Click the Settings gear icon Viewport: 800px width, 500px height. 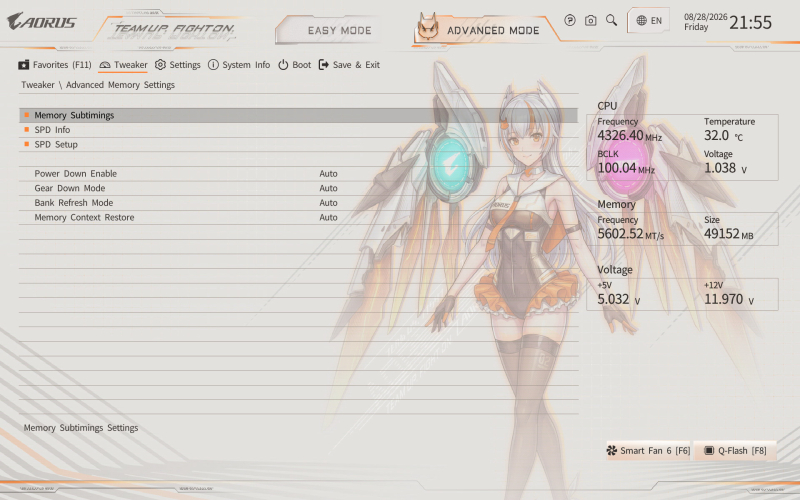click(x=160, y=65)
